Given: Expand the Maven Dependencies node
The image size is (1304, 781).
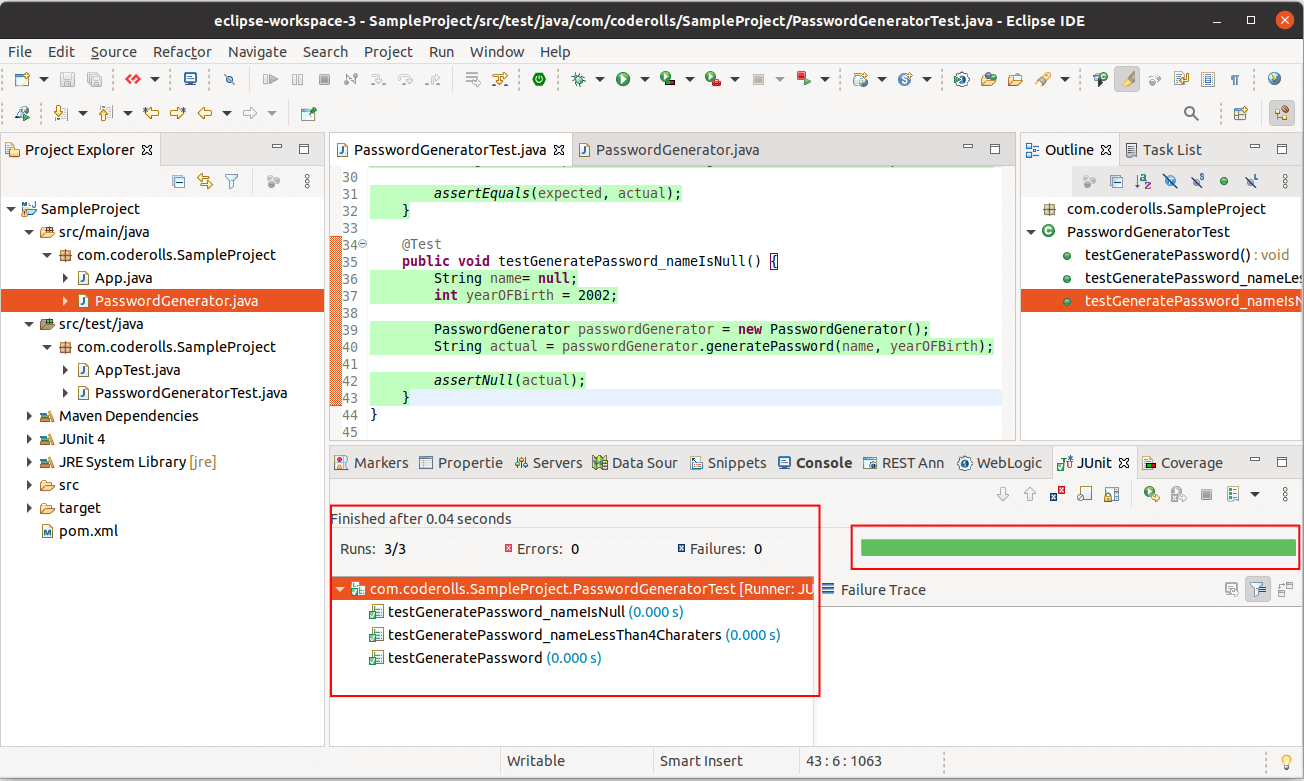Looking at the screenshot, I should click(30, 416).
